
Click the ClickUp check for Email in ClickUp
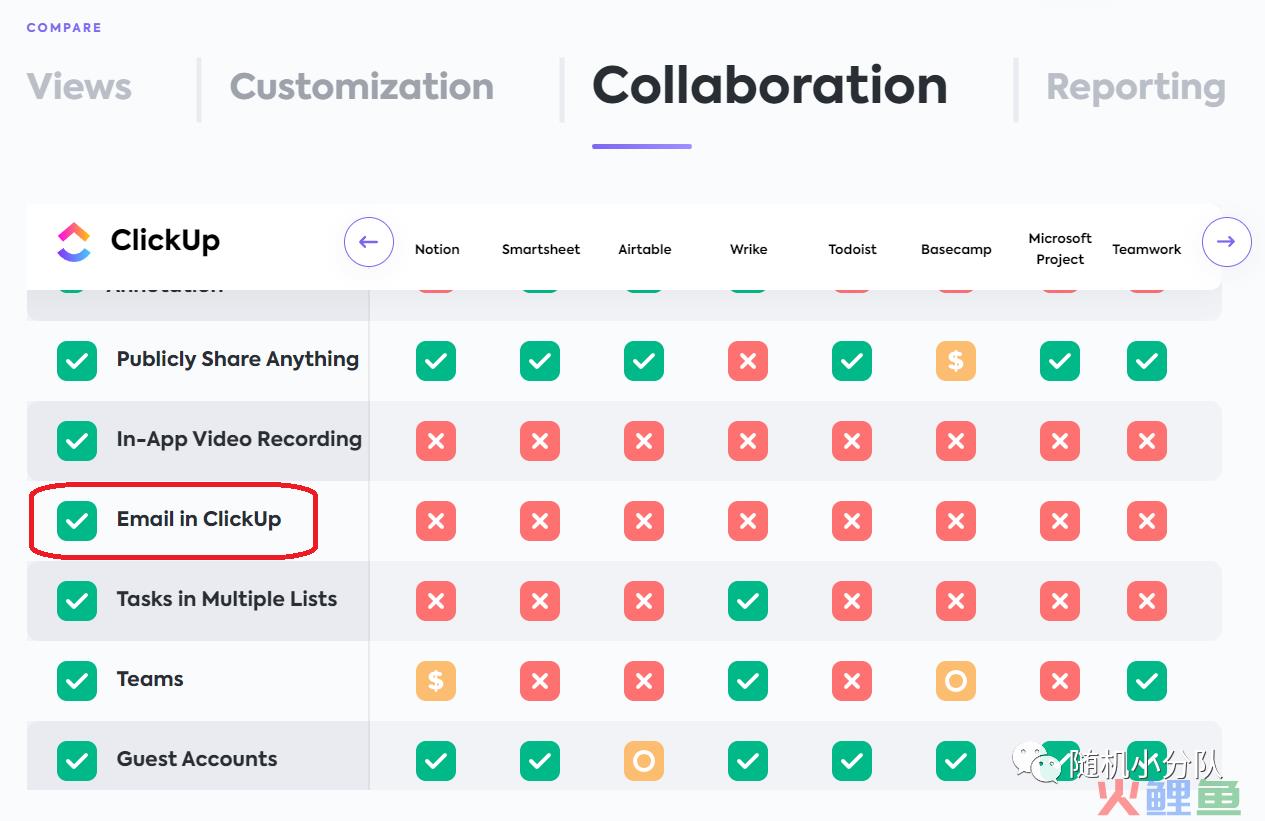(x=77, y=521)
